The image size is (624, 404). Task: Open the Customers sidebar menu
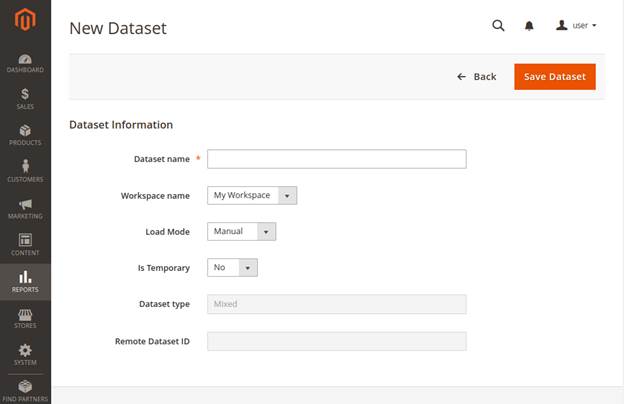pyautogui.click(x=25, y=171)
